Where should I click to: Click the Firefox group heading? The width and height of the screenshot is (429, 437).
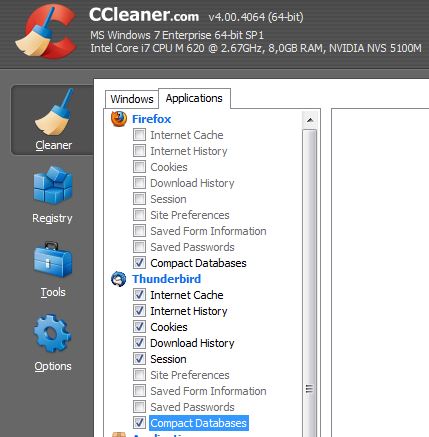[152, 119]
